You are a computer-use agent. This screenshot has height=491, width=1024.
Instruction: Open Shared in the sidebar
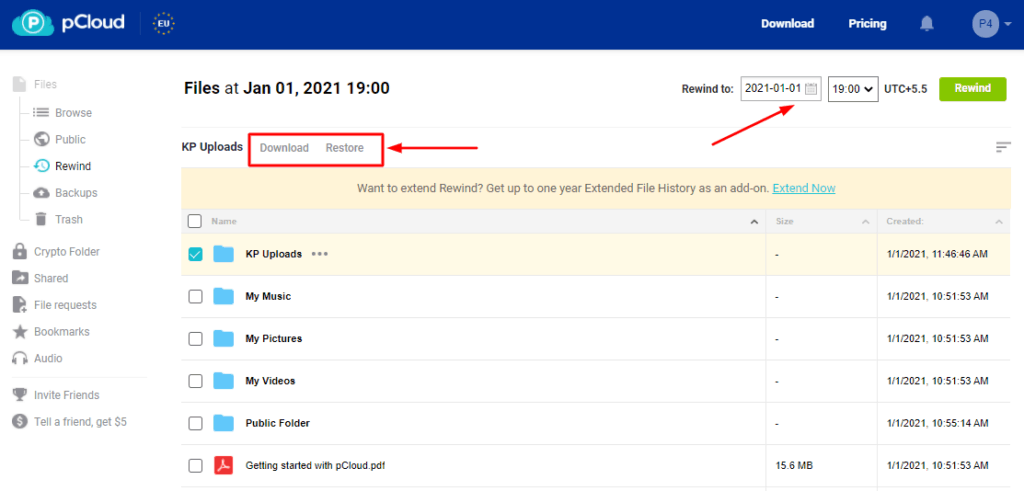(51, 278)
